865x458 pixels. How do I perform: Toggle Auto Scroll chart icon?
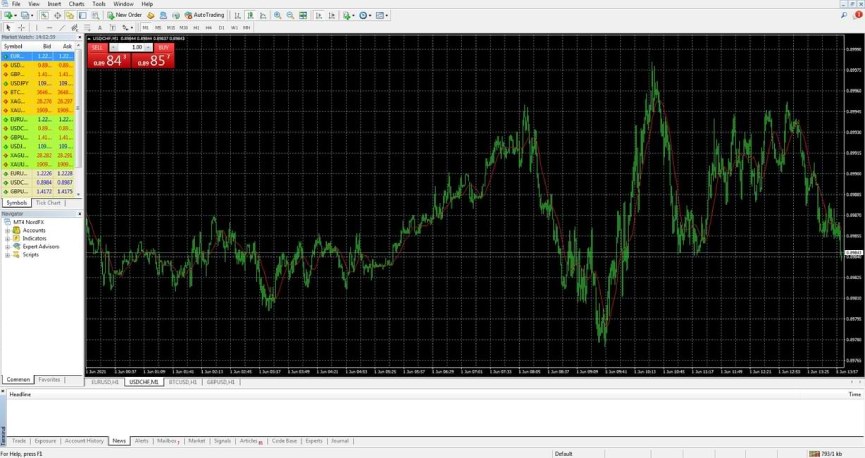(x=319, y=15)
